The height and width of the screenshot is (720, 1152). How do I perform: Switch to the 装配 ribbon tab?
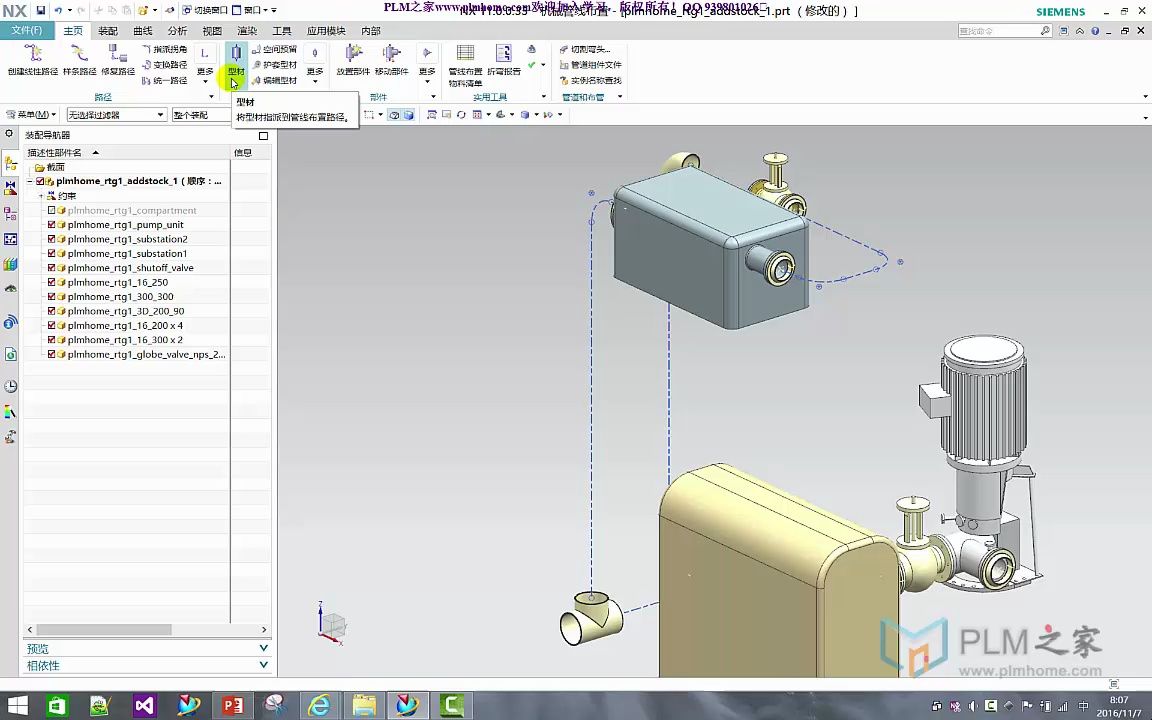pos(108,31)
